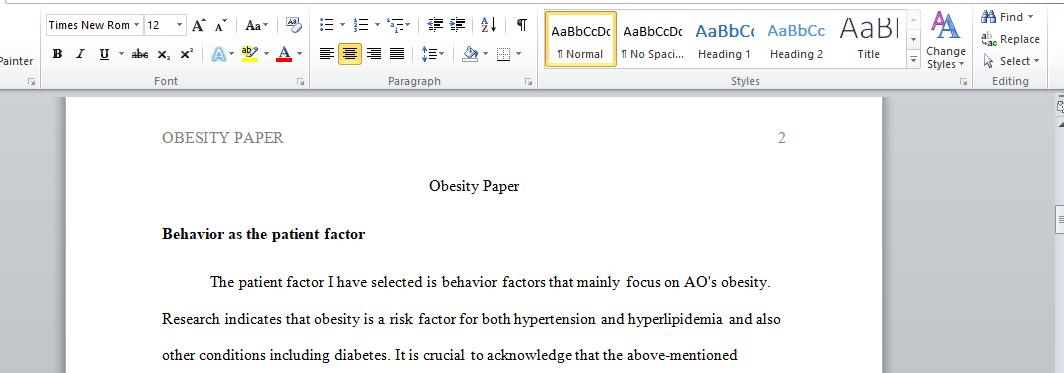The height and width of the screenshot is (373, 1064).
Task: Click Shrink Font icon
Action: point(221,26)
